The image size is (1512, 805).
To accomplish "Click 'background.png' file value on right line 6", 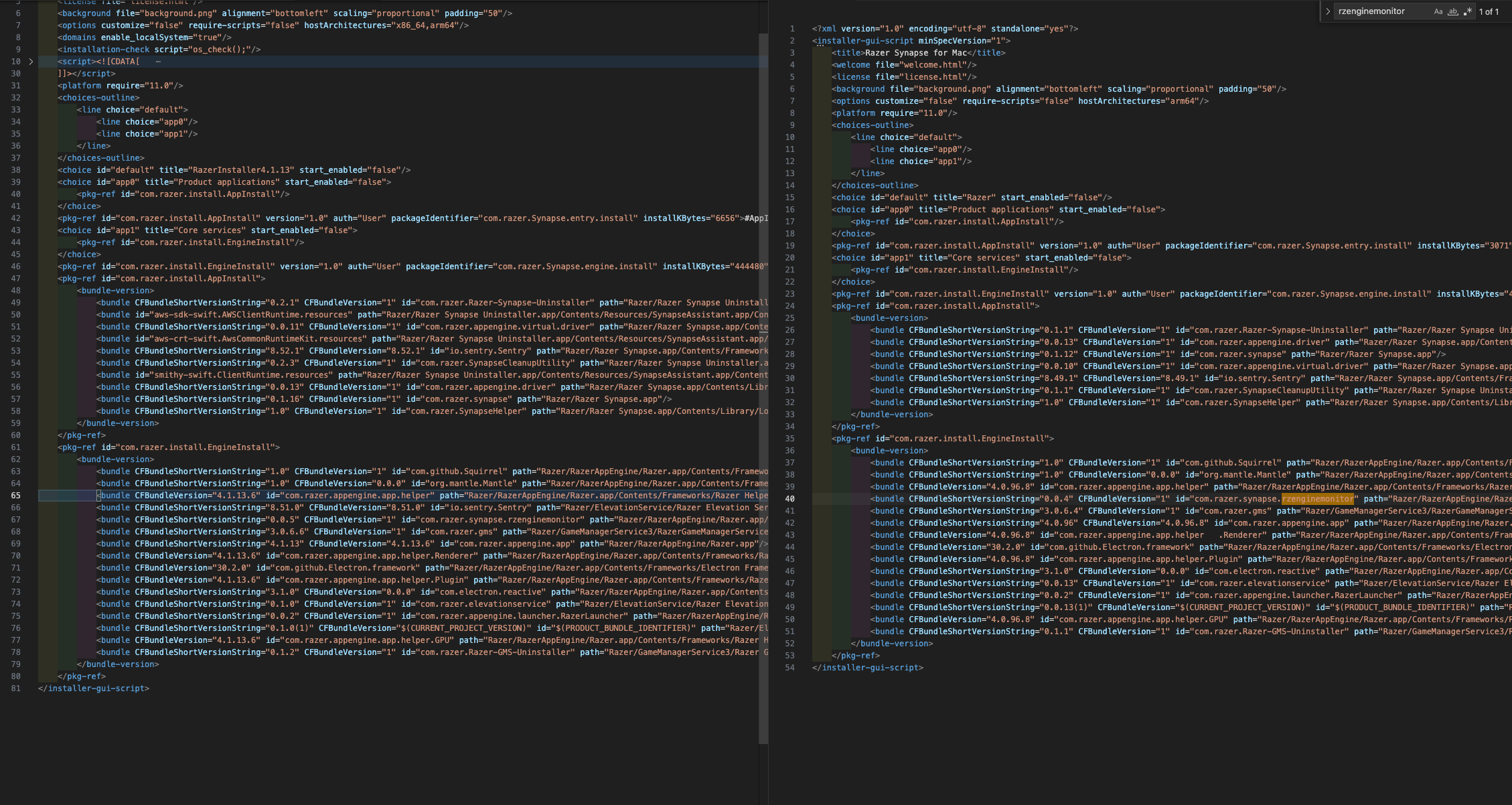I will pos(952,89).
